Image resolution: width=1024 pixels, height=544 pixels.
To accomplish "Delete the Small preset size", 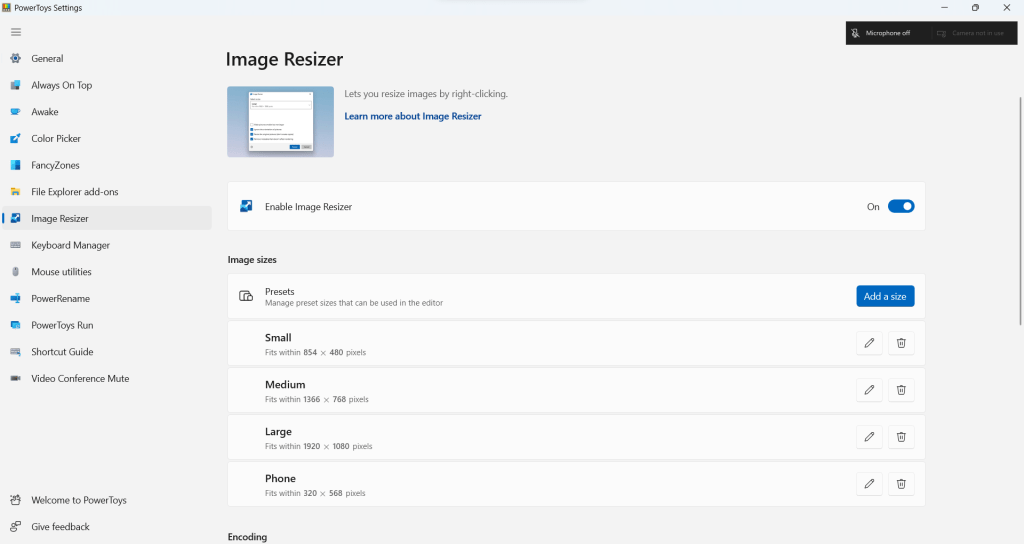I will tap(901, 343).
